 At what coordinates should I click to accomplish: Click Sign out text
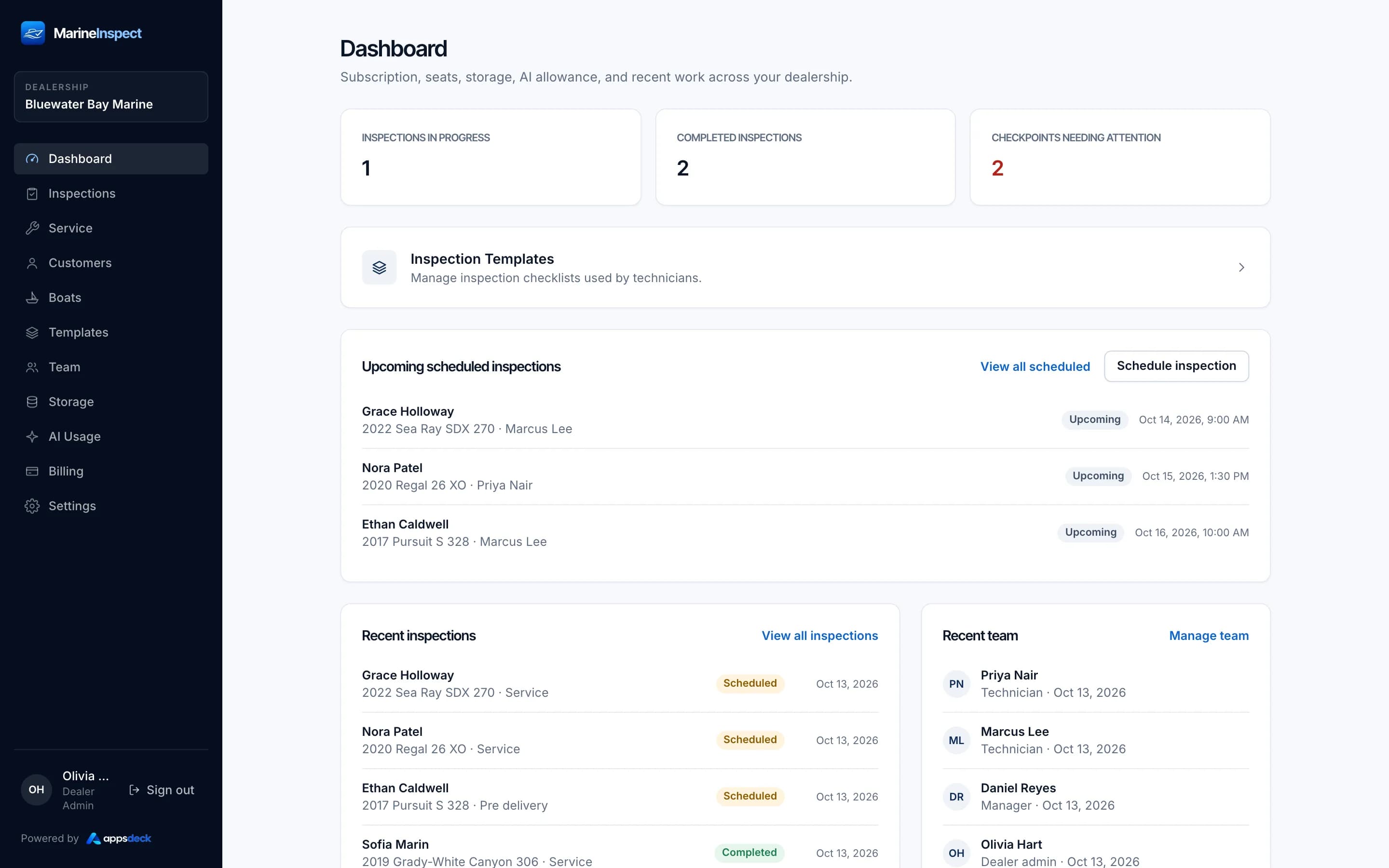[170, 790]
